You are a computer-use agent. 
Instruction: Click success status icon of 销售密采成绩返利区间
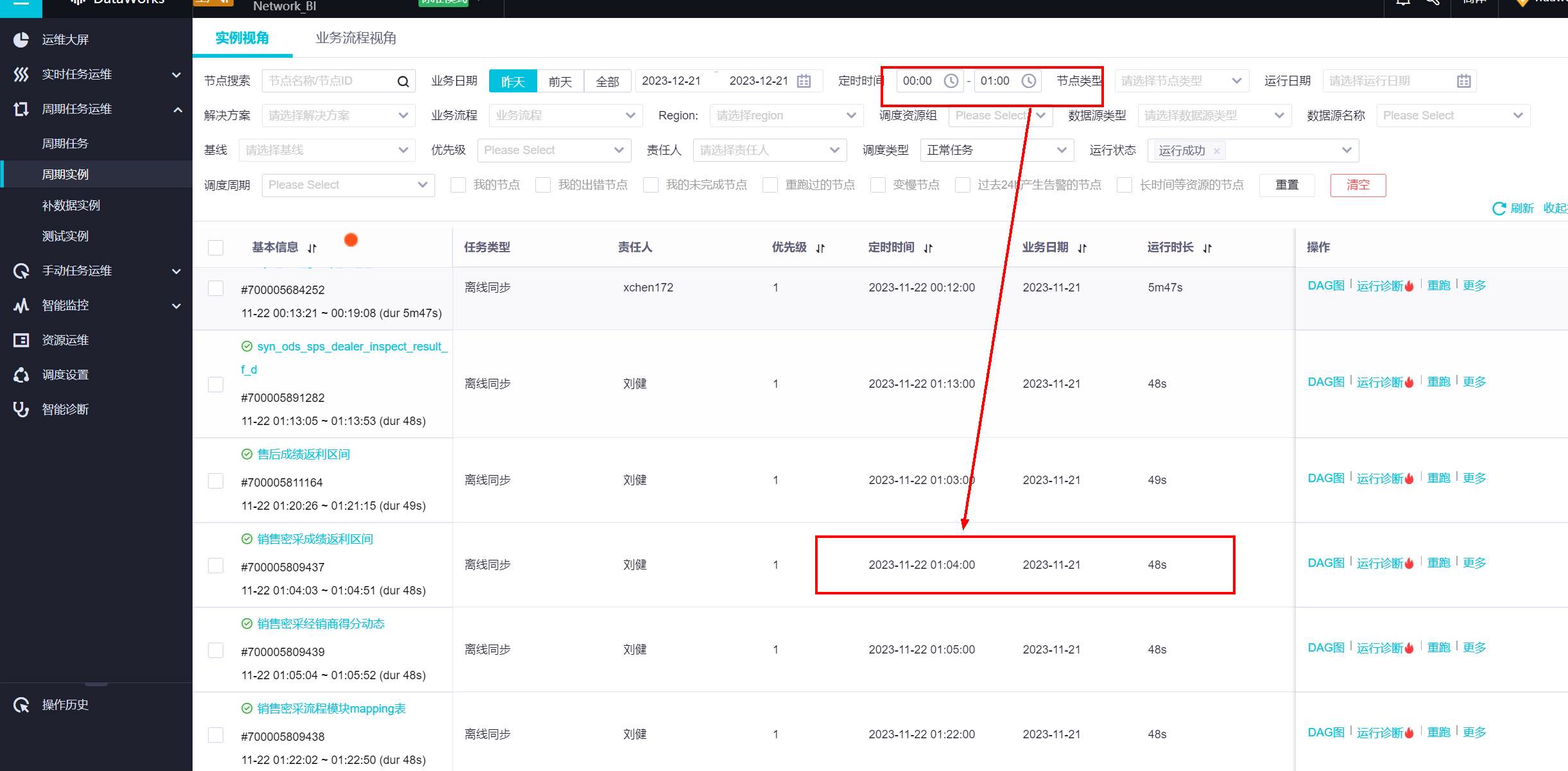[x=246, y=539]
